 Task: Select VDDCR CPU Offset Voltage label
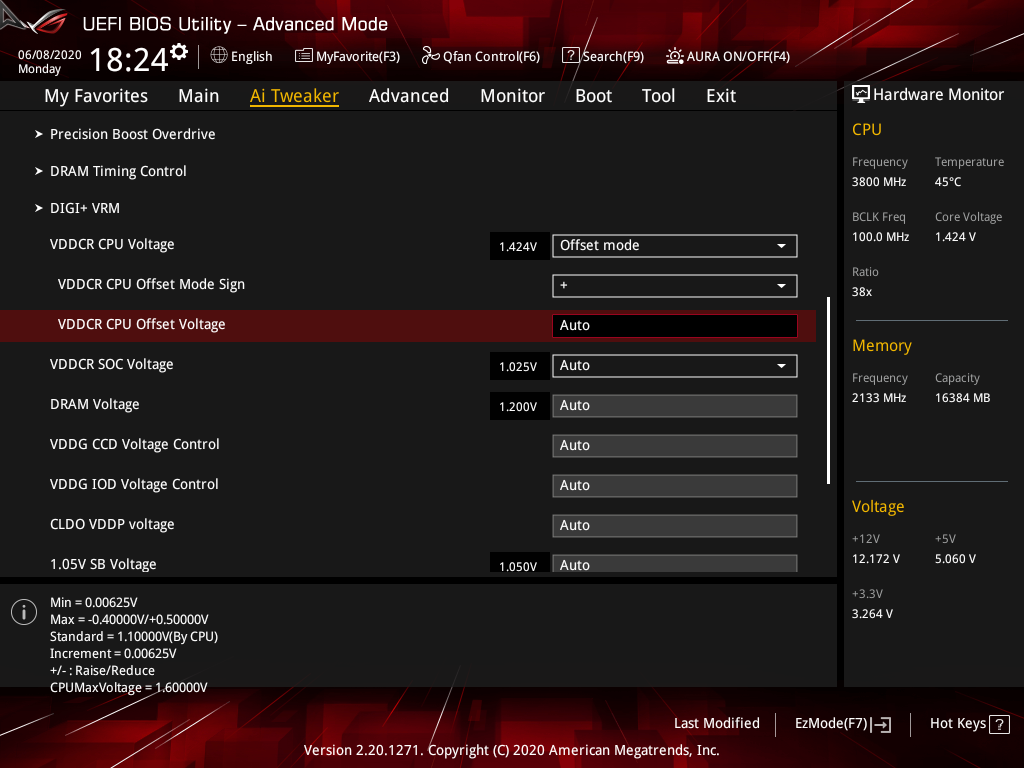point(141,324)
